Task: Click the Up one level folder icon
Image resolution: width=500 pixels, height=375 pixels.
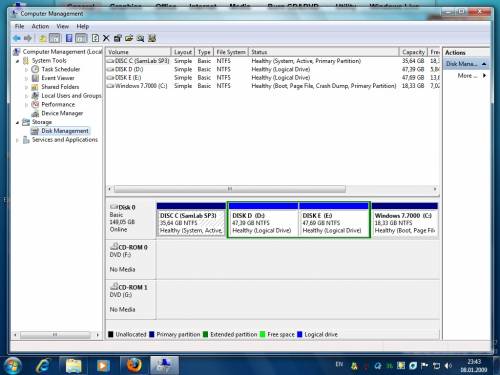Action: (43, 38)
